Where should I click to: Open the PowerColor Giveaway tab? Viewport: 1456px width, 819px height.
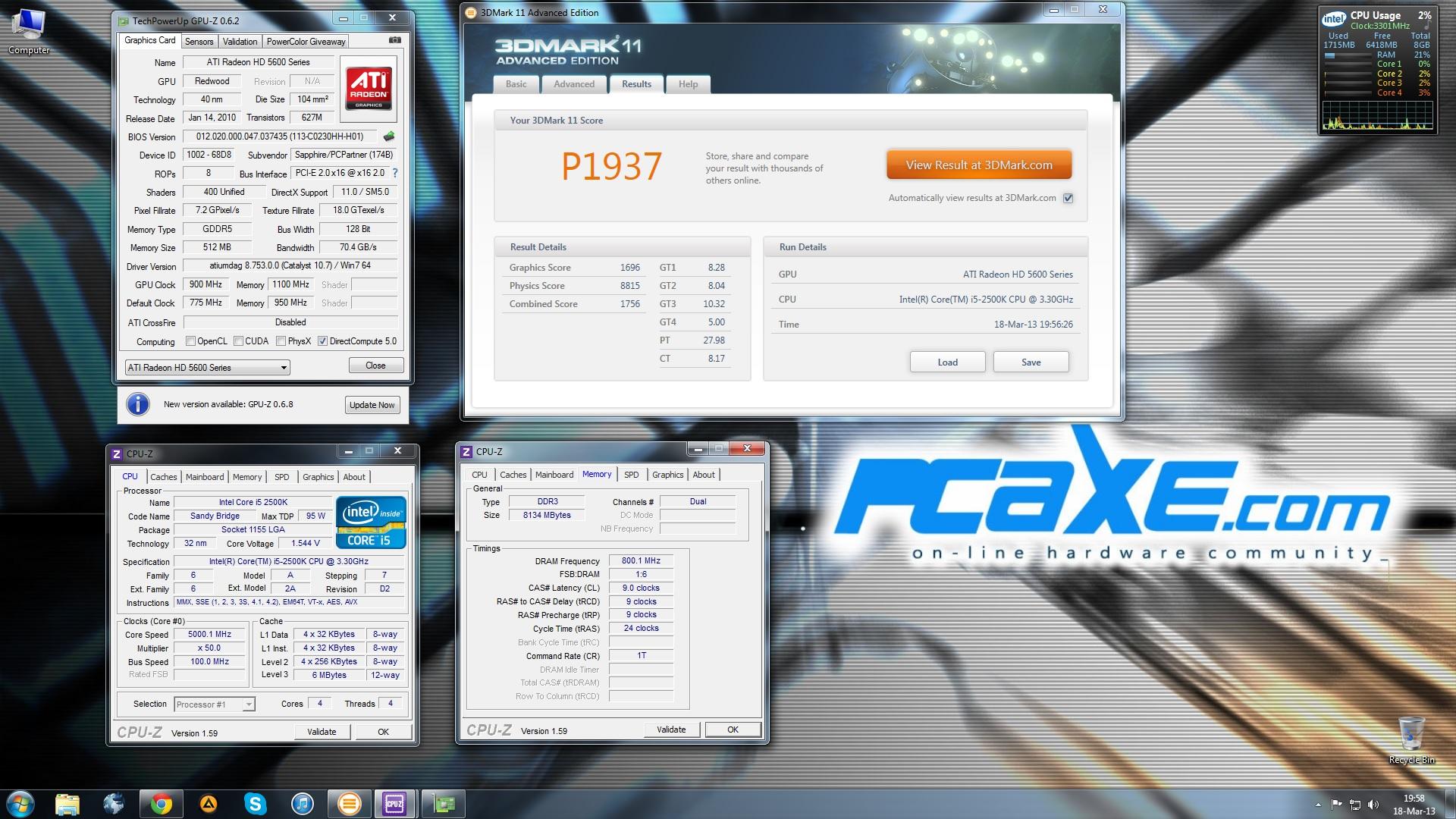(x=306, y=42)
